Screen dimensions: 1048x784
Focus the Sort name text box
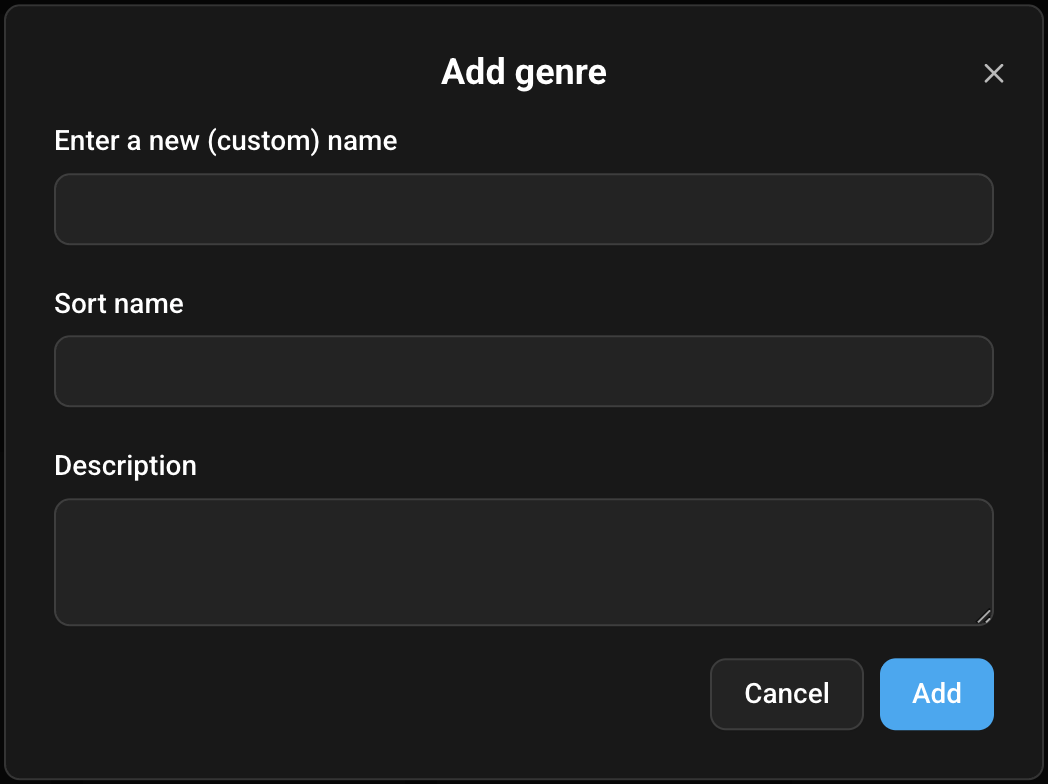pyautogui.click(x=523, y=371)
